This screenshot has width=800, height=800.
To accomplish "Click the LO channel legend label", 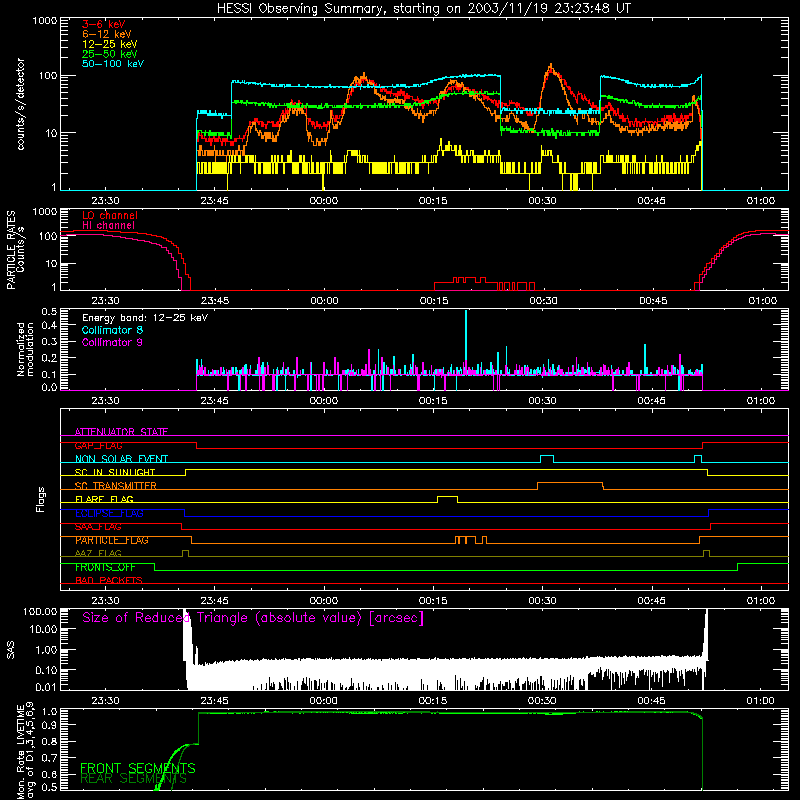I will (110, 215).
